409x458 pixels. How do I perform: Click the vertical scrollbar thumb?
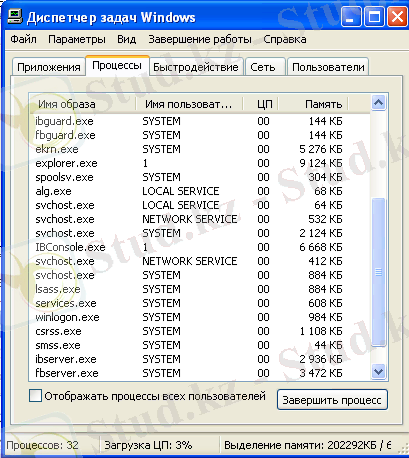pos(378,272)
